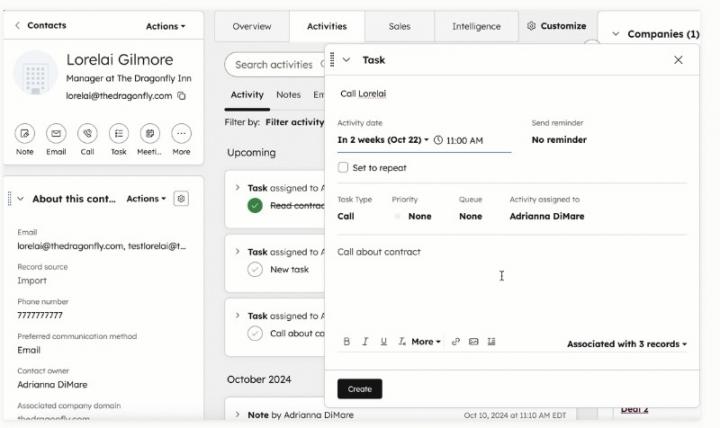
Task: Insert image icon in task editor
Action: [473, 342]
